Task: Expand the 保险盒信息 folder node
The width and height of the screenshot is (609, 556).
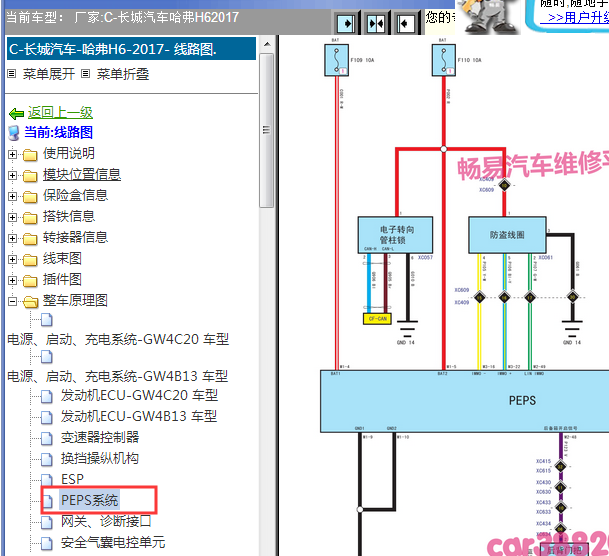Action: point(12,196)
